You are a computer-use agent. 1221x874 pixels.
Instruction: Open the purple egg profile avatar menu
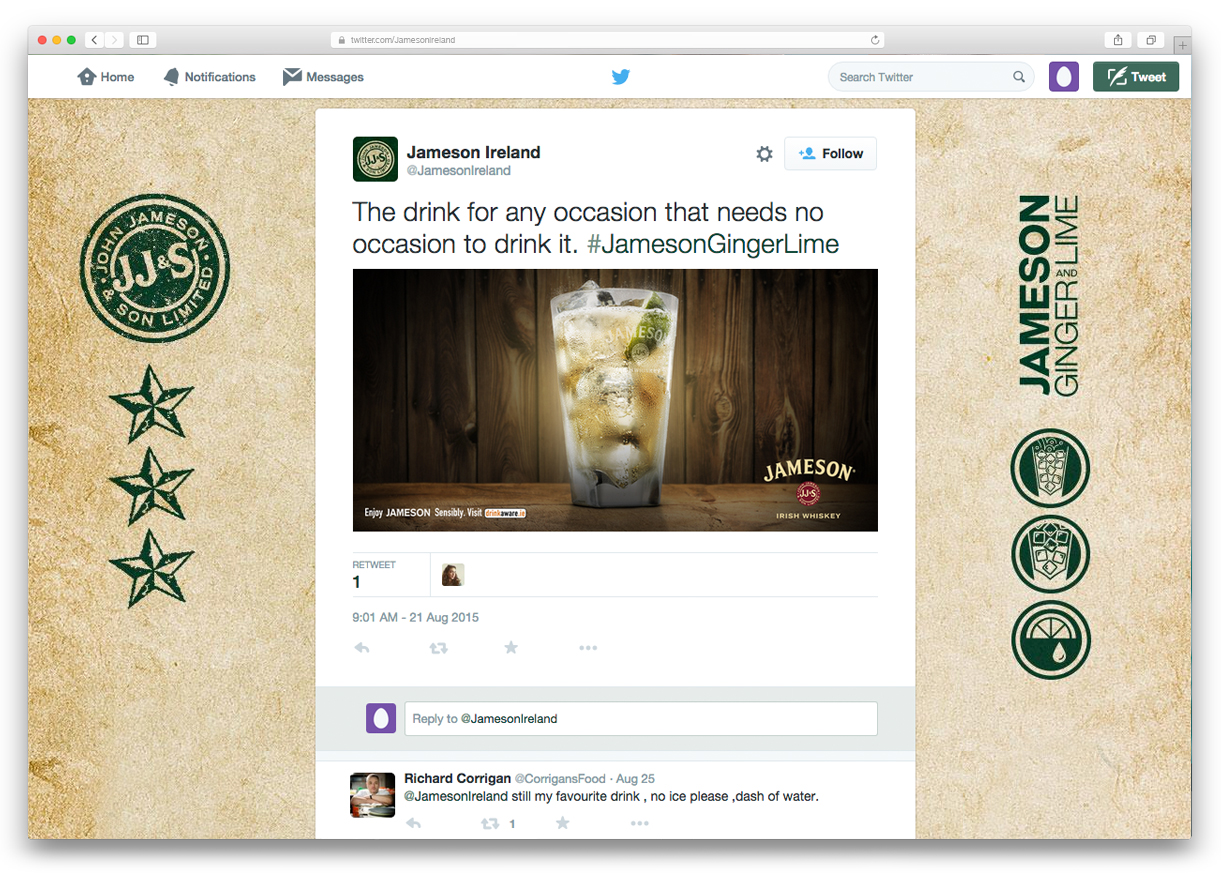[1063, 77]
